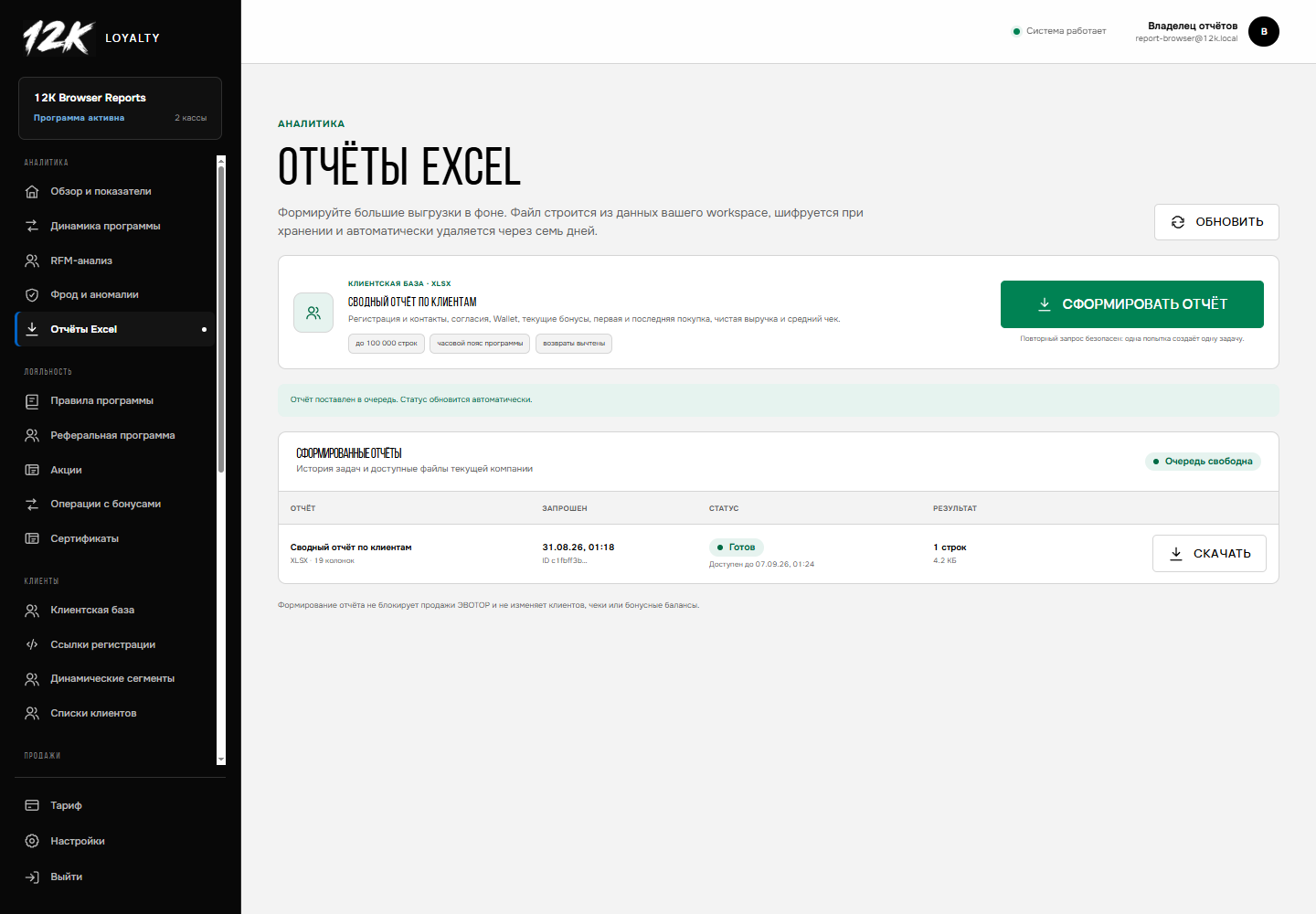The image size is (1316, 914).
Task: Click the Очередь свободна status badge
Action: tap(1203, 462)
